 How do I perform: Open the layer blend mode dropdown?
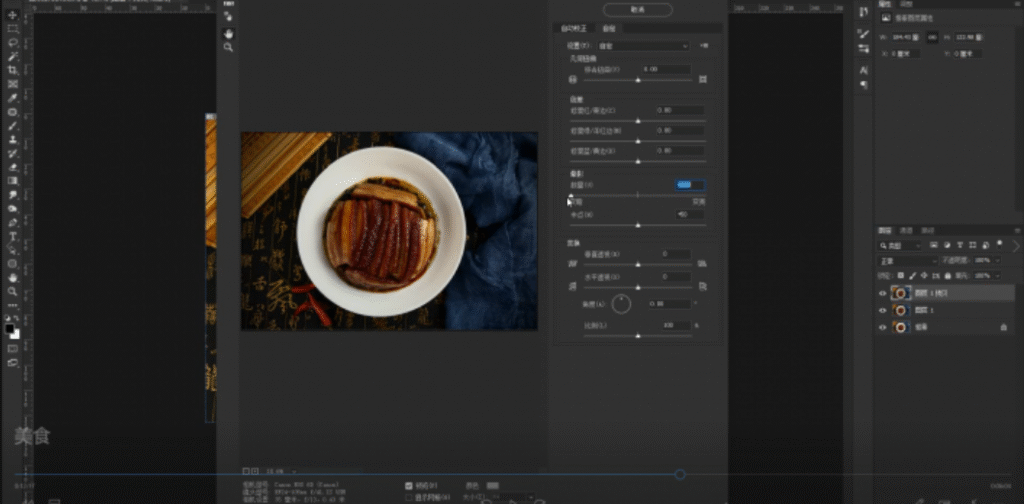click(908, 260)
